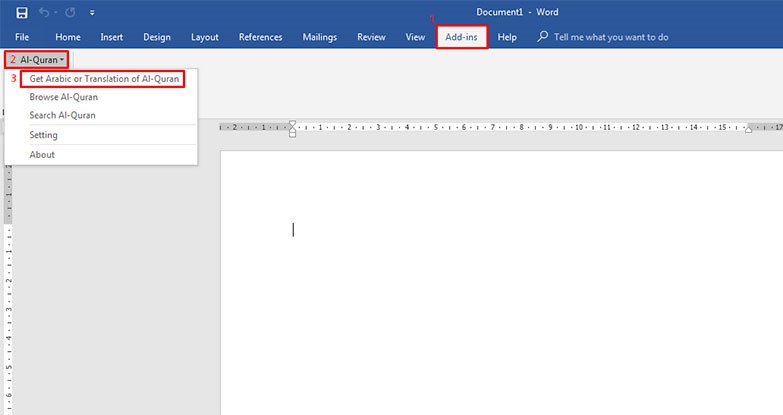Open the Help tab
783x415 pixels.
point(507,37)
